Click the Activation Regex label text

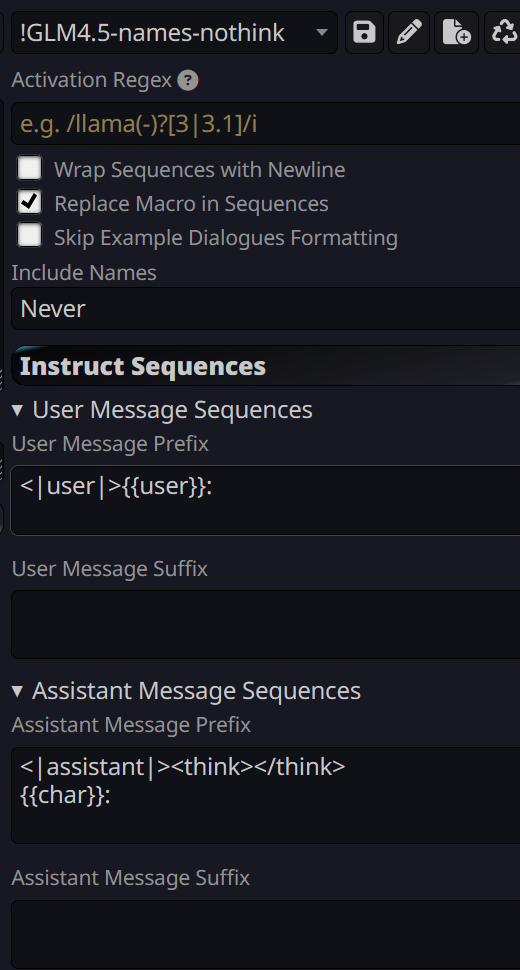point(92,80)
